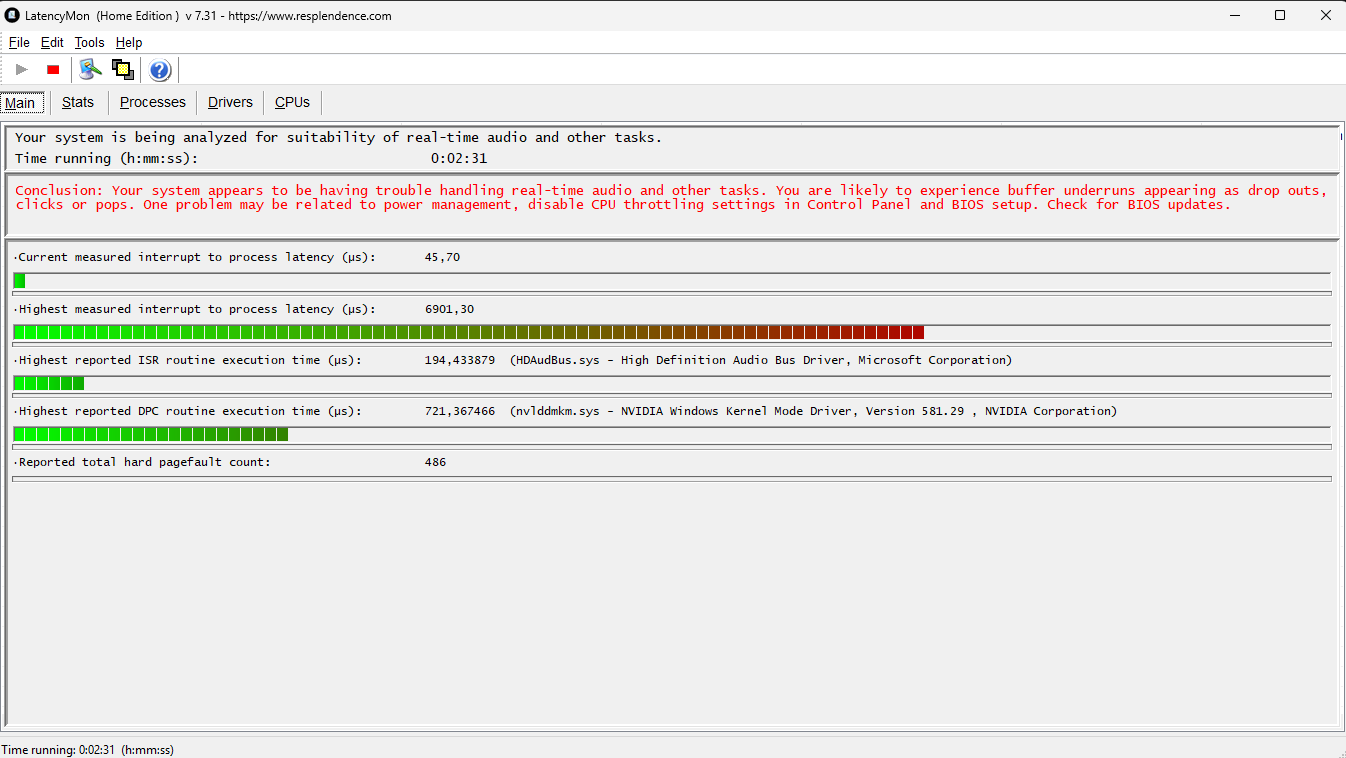Click the highest interrupt latency bar
Screen dimensions: 1346x758
[x=672, y=332]
